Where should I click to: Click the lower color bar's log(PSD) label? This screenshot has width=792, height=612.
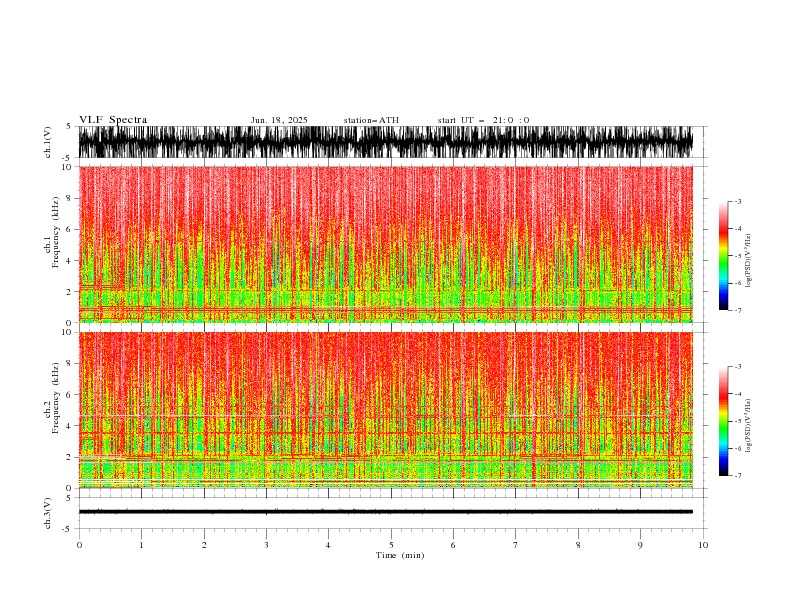[749, 426]
